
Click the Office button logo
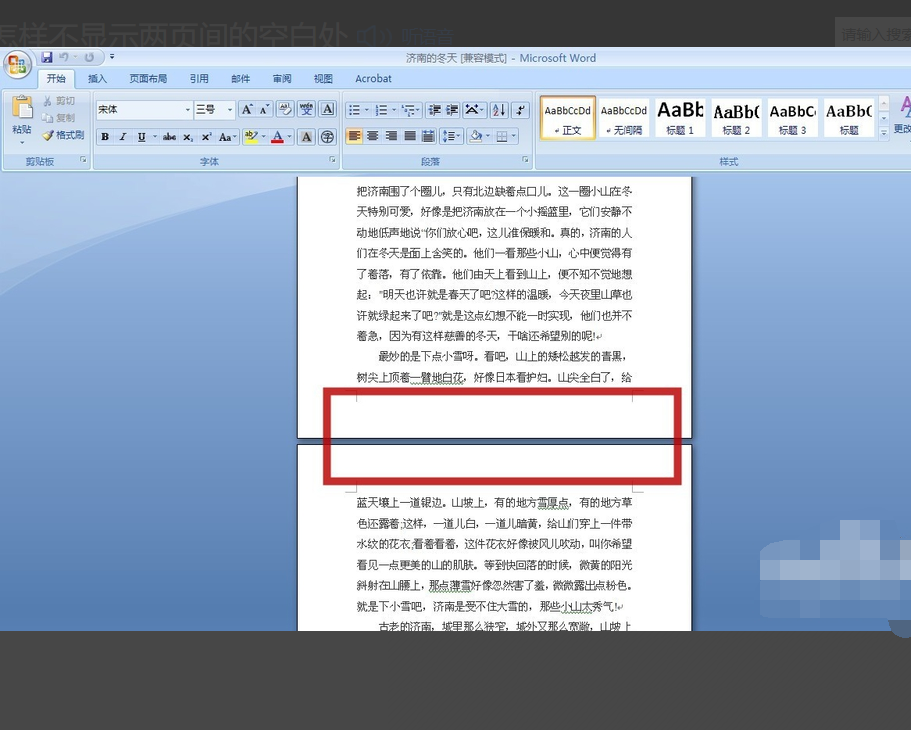17,64
